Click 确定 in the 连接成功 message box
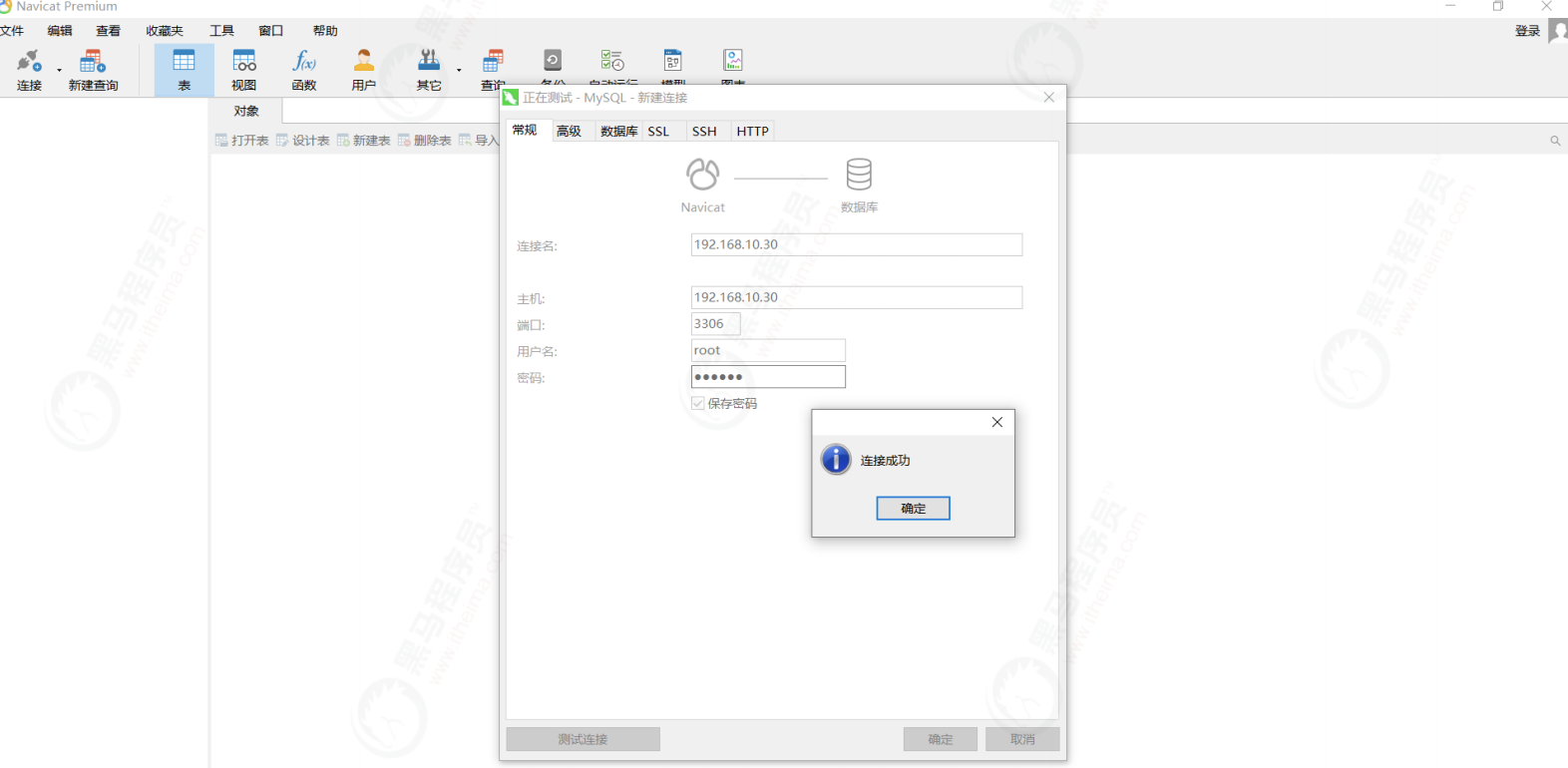Screen dimensions: 1568x768 click(x=913, y=509)
